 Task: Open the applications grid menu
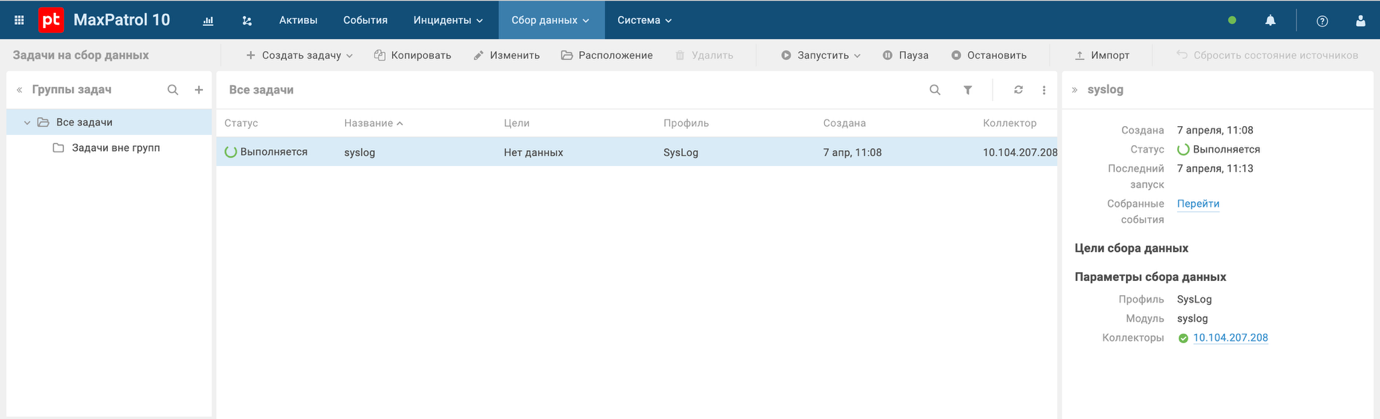click(x=19, y=20)
